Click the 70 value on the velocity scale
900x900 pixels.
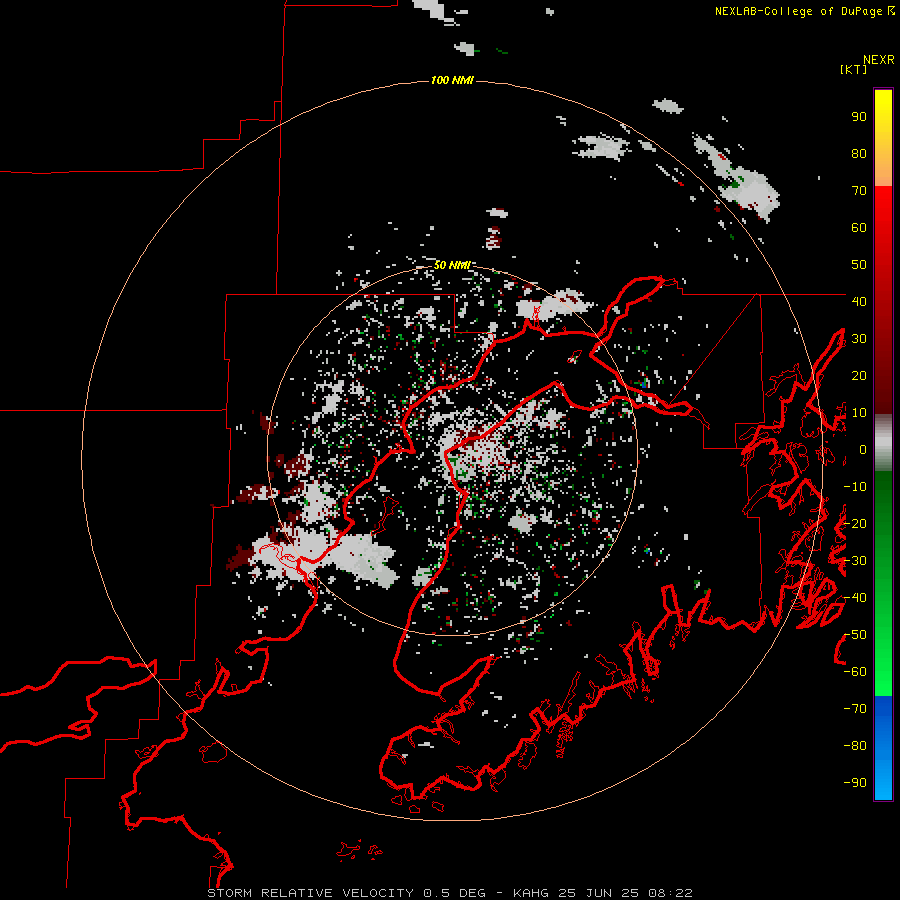[x=859, y=191]
